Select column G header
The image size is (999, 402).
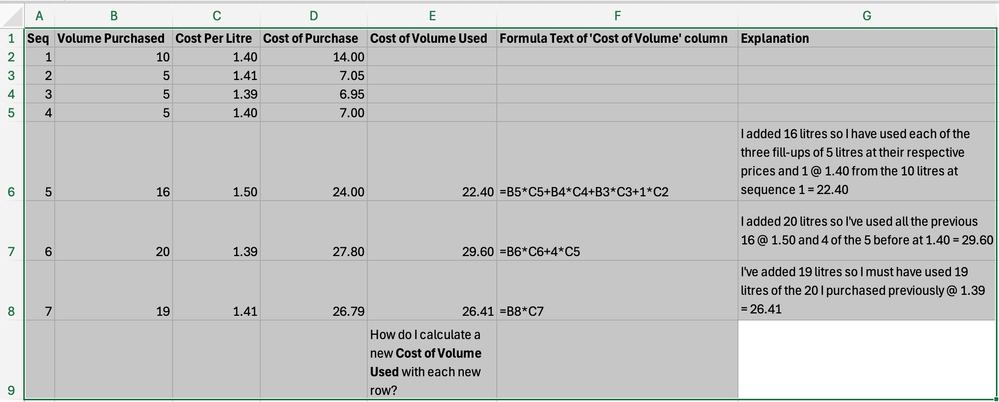tap(868, 16)
